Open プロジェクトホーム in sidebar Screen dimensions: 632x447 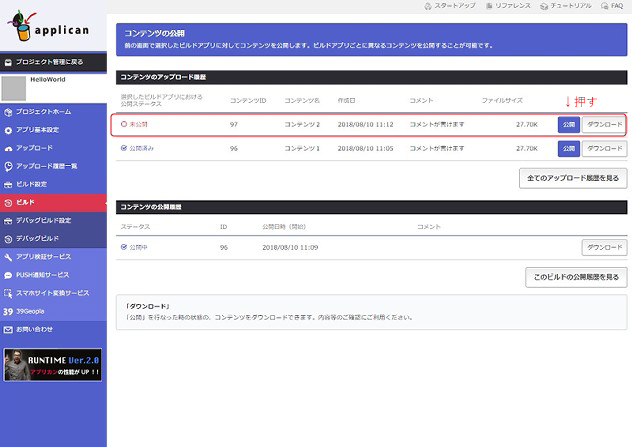coord(53,112)
